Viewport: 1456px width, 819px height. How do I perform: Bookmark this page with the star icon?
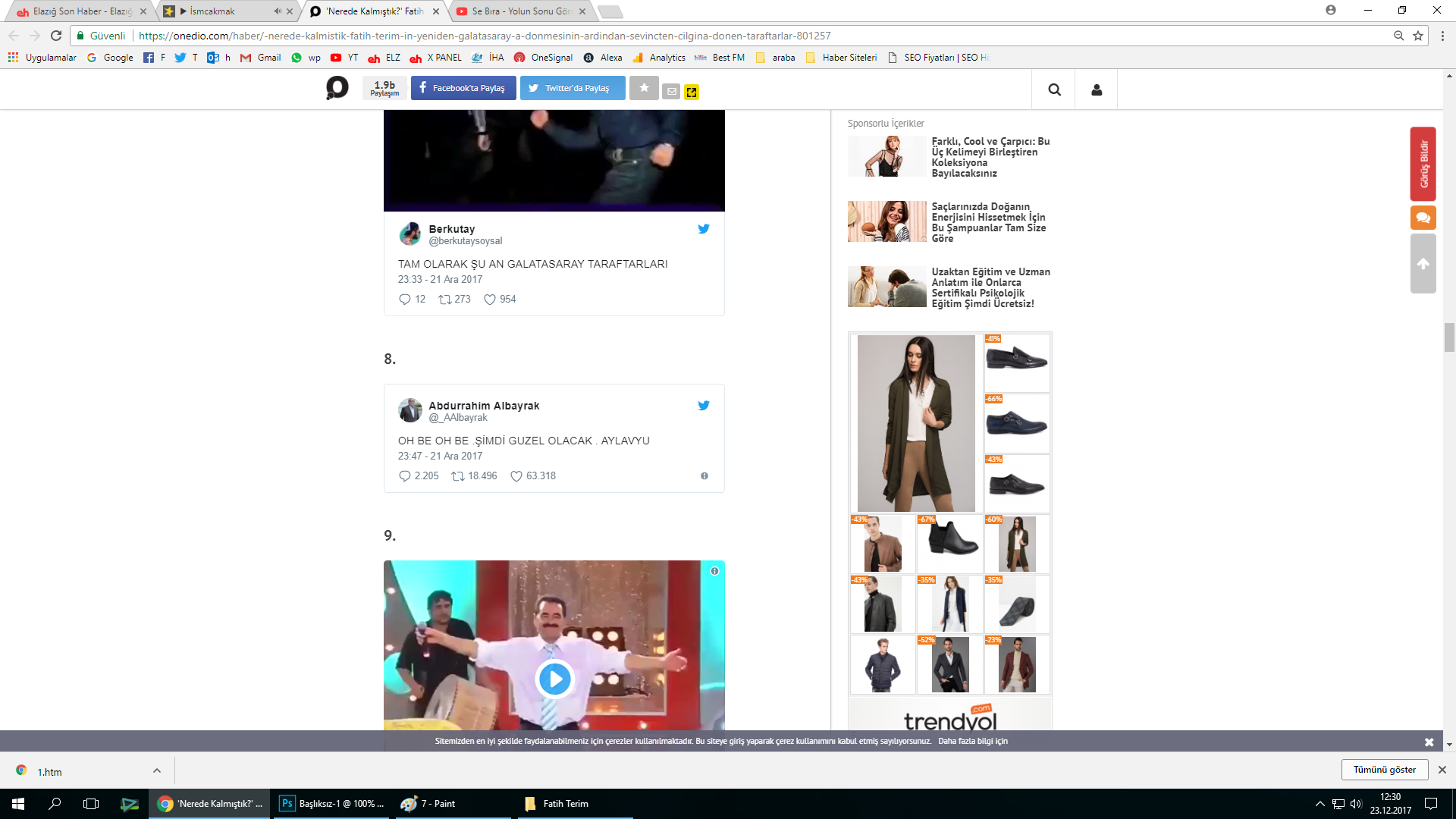click(x=1417, y=36)
